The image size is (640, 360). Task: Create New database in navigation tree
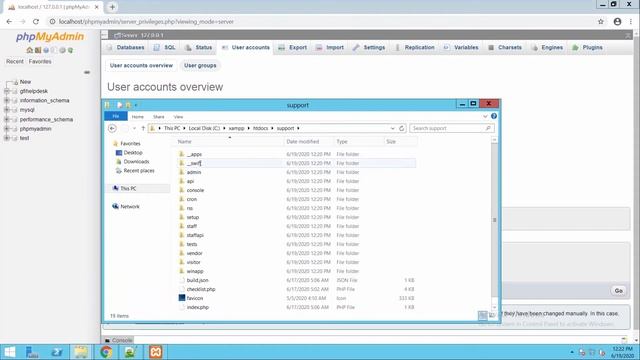coord(25,82)
